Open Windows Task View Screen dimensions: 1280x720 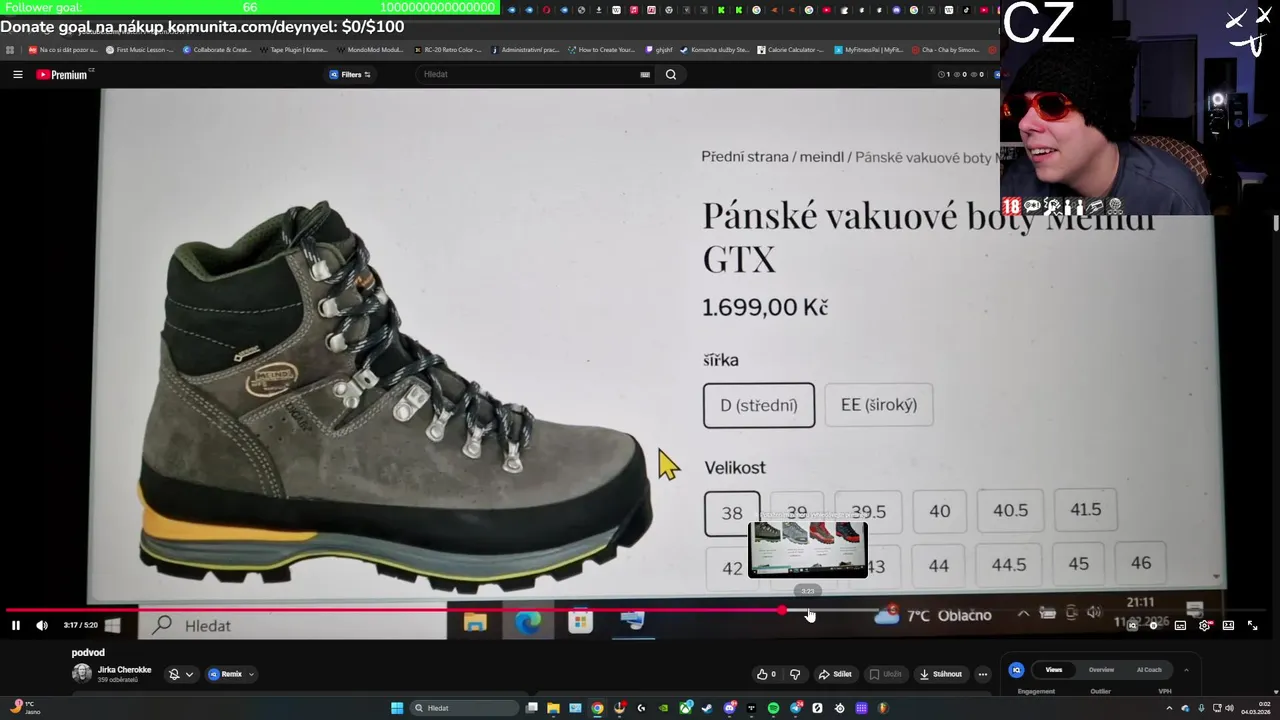pyautogui.click(x=531, y=708)
